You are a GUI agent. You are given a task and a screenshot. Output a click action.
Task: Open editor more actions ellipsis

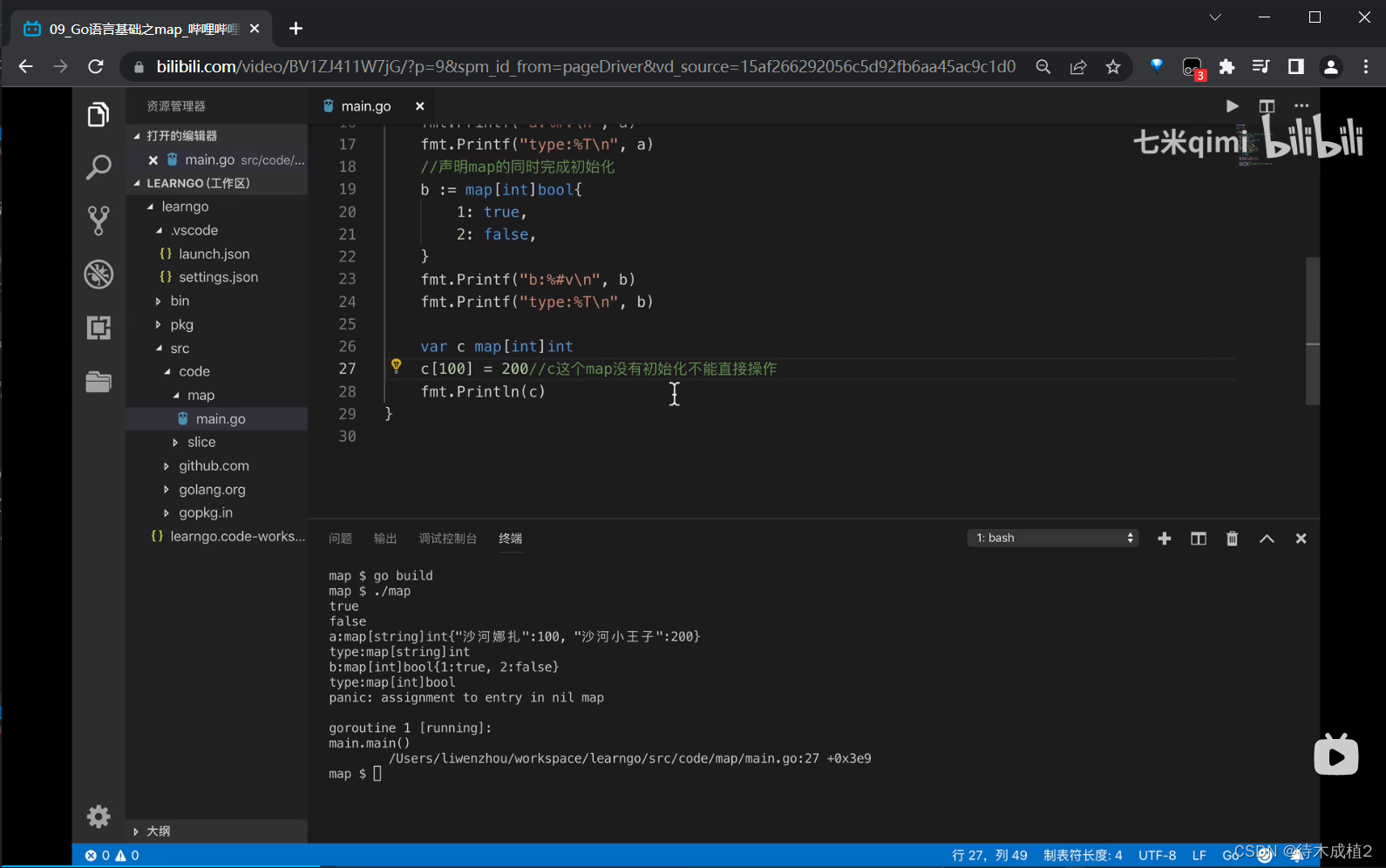click(x=1301, y=106)
